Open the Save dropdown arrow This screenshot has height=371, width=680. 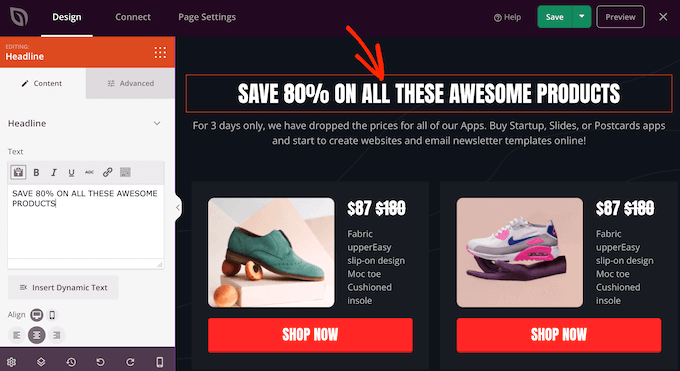[582, 17]
